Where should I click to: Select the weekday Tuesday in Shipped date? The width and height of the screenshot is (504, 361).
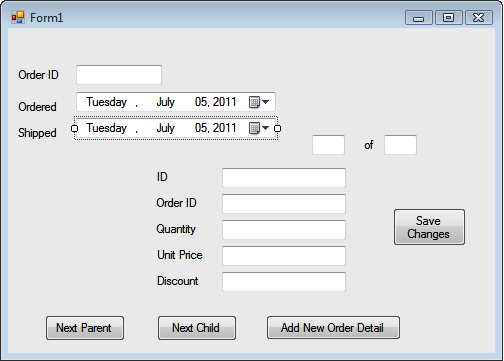tap(106, 128)
